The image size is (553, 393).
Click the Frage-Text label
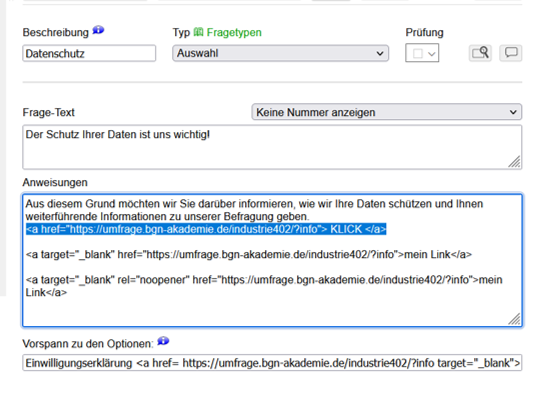click(x=49, y=113)
